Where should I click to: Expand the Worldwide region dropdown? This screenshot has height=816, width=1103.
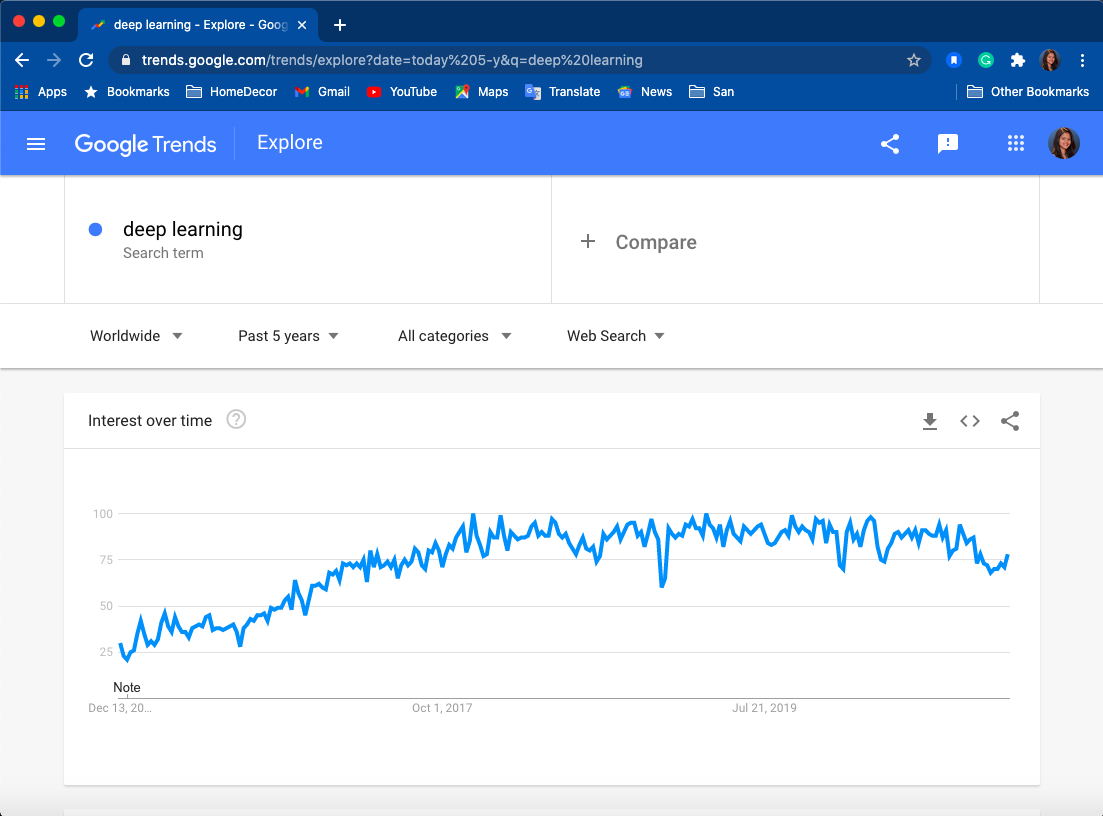[x=136, y=336]
